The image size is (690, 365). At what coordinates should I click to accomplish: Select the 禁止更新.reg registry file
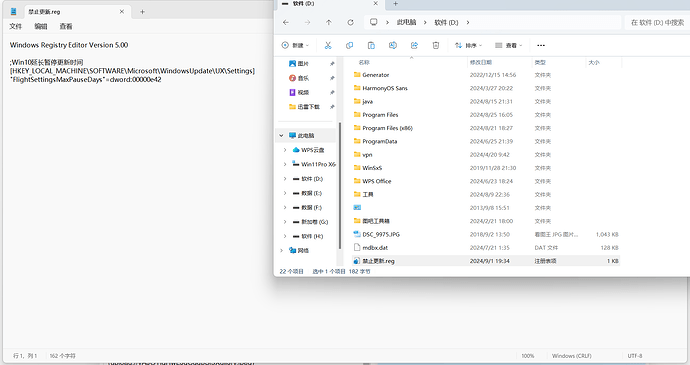(486, 261)
